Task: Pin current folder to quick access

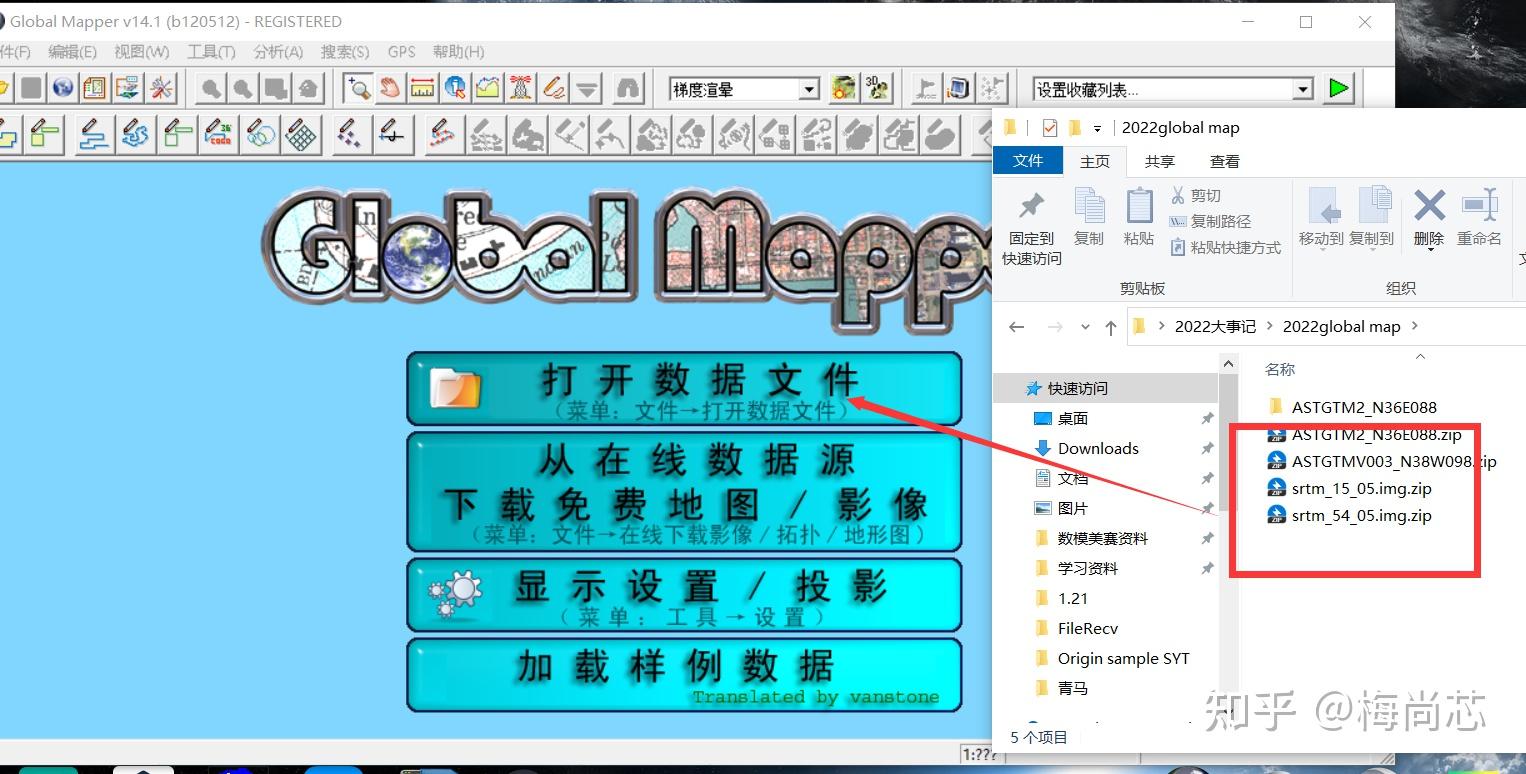Action: tap(1030, 218)
